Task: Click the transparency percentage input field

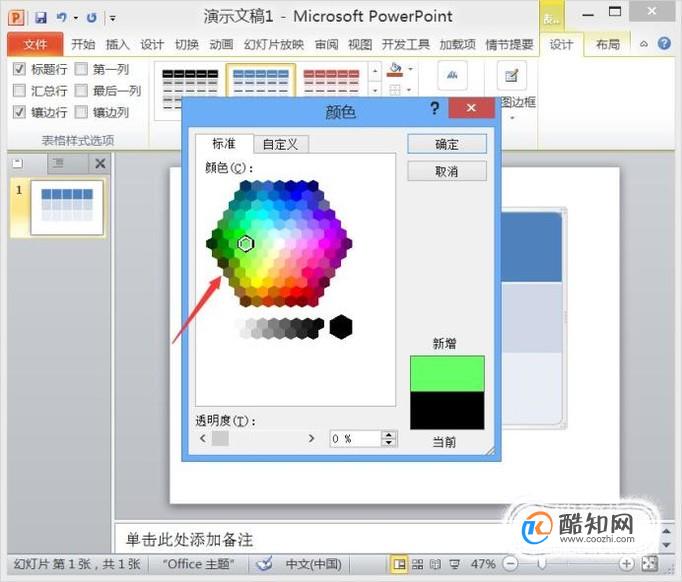Action: [x=355, y=438]
